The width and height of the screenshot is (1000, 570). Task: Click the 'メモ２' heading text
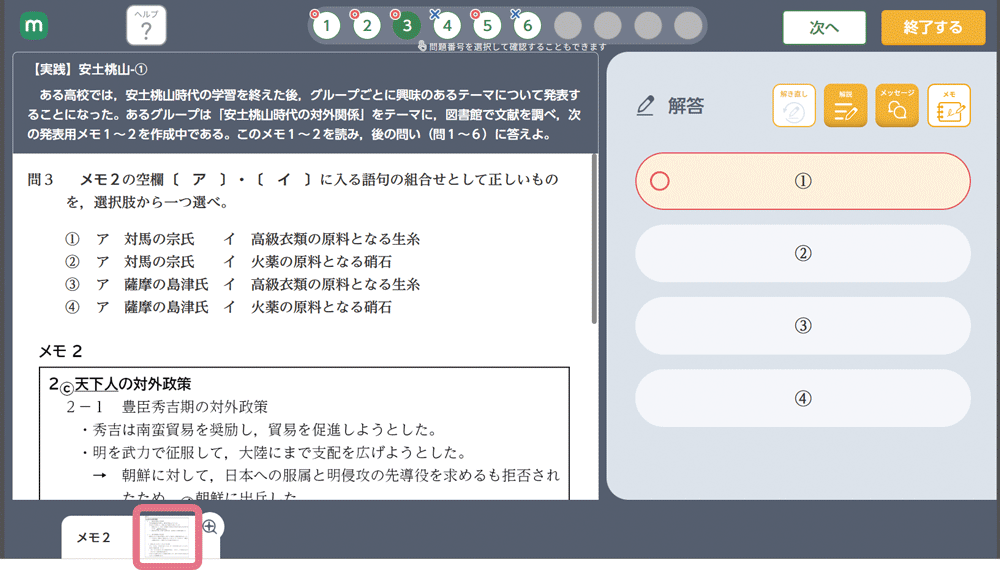[61, 351]
